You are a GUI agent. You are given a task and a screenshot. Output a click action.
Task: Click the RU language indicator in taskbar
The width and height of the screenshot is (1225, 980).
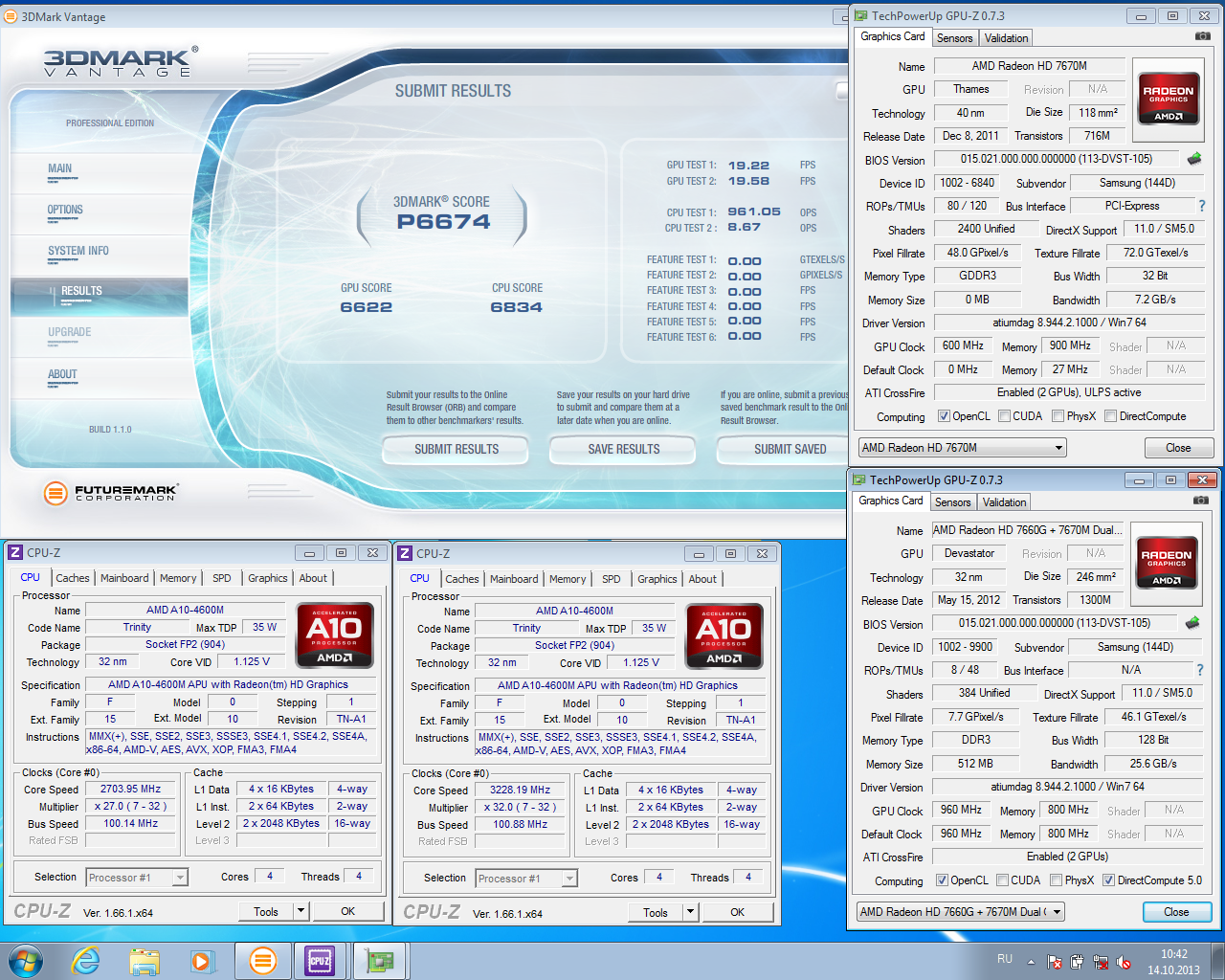point(1005,959)
